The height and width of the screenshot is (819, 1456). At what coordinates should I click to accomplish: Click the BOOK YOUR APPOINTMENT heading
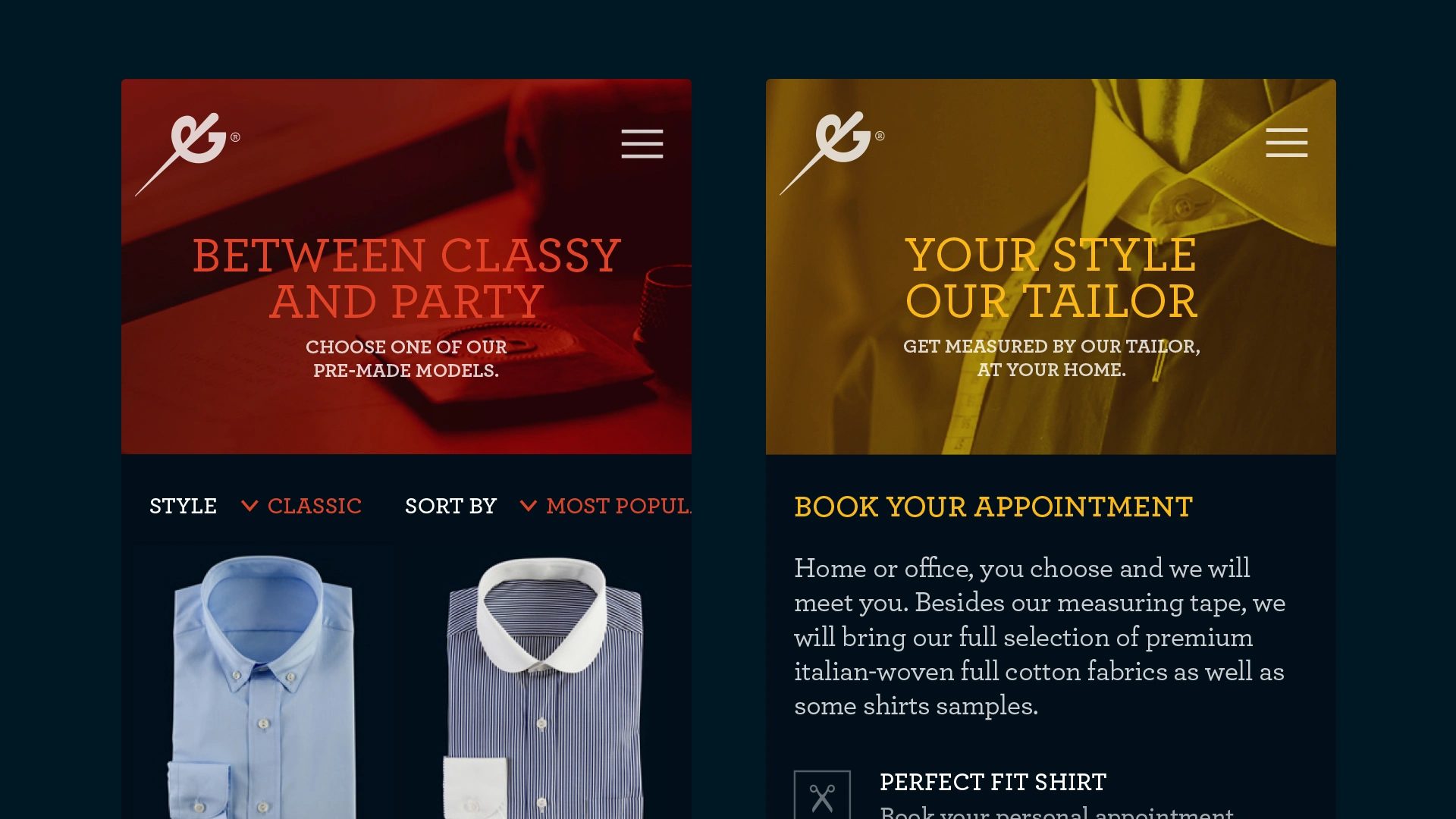tap(993, 507)
